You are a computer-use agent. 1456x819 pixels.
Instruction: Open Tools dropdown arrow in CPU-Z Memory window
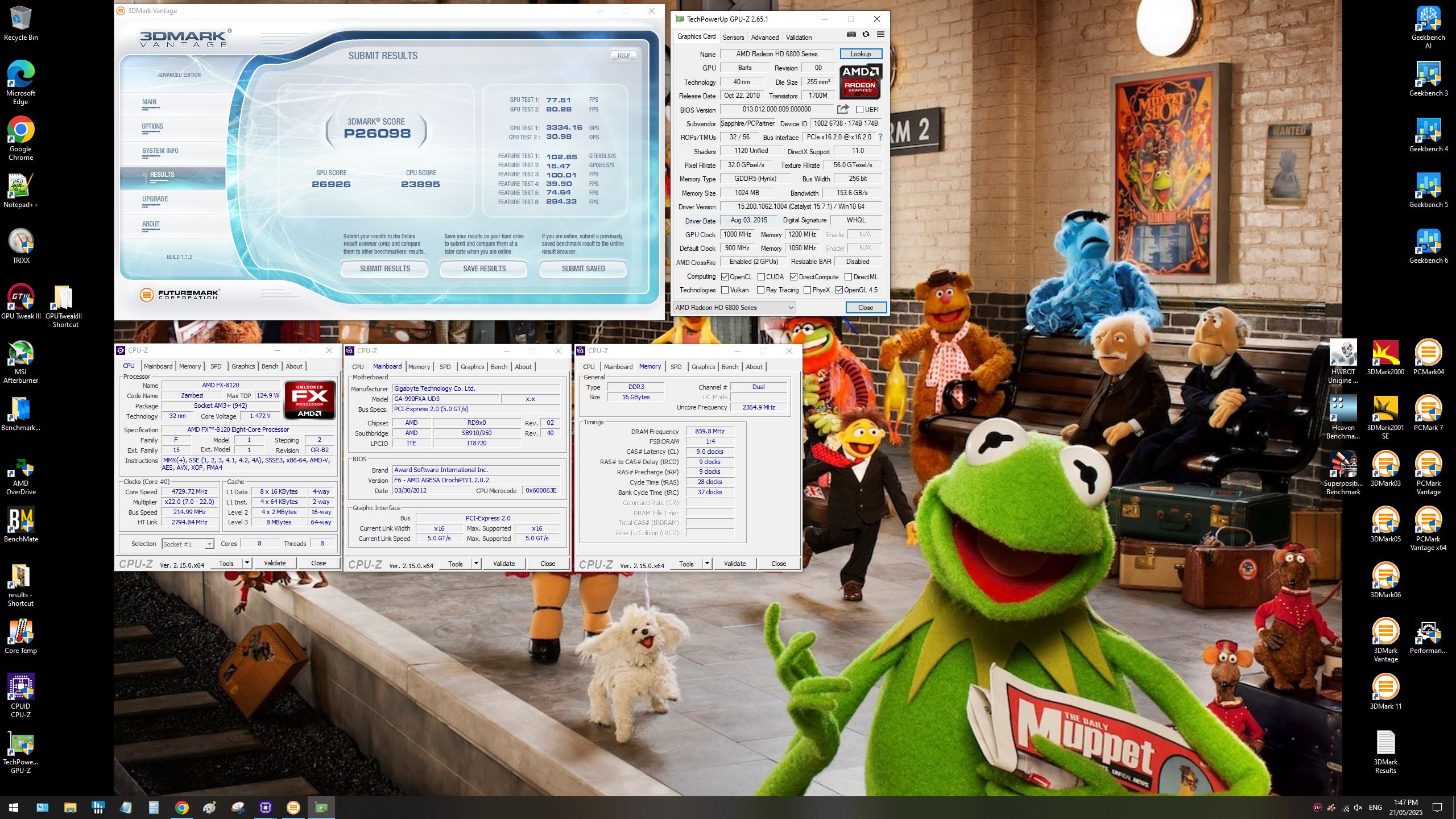[x=707, y=564]
